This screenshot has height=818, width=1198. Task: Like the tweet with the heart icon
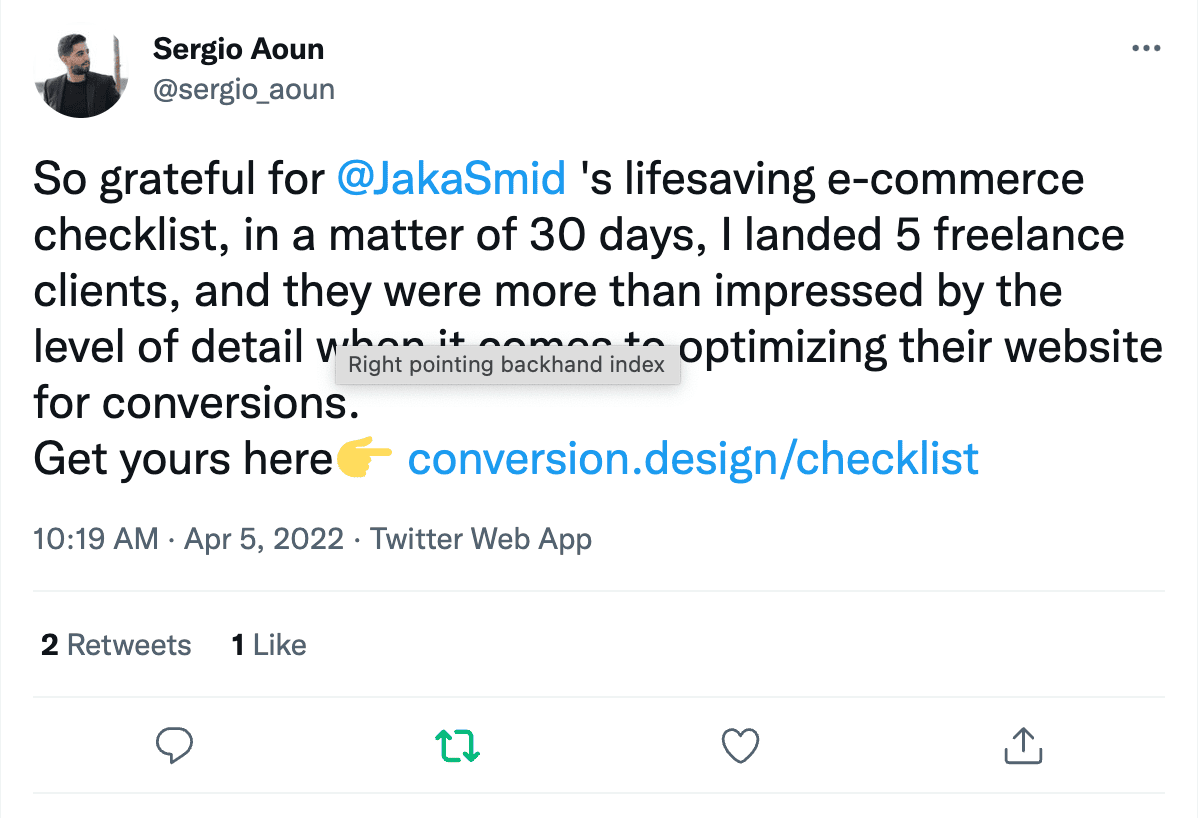pyautogui.click(x=740, y=745)
